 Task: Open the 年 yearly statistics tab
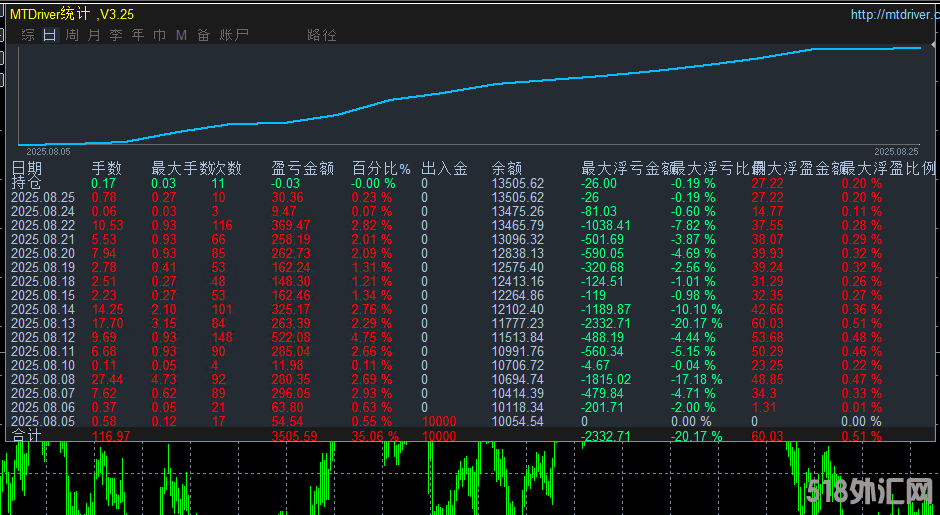(138, 35)
